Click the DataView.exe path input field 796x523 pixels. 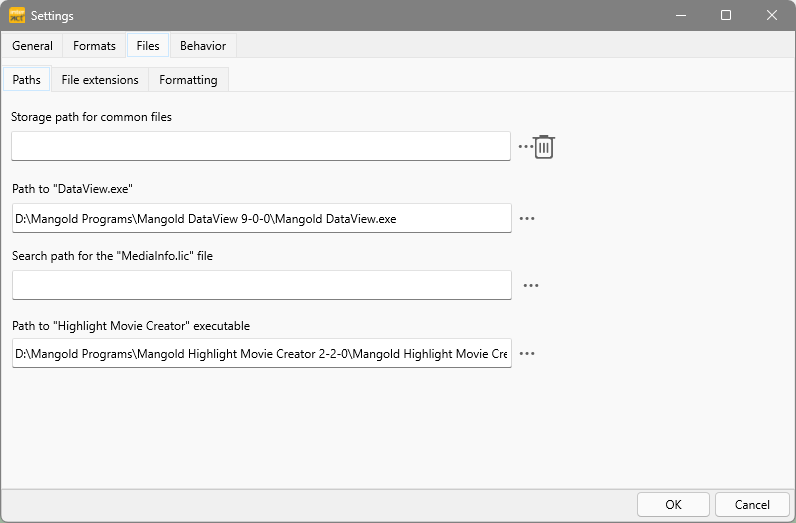[261, 218]
